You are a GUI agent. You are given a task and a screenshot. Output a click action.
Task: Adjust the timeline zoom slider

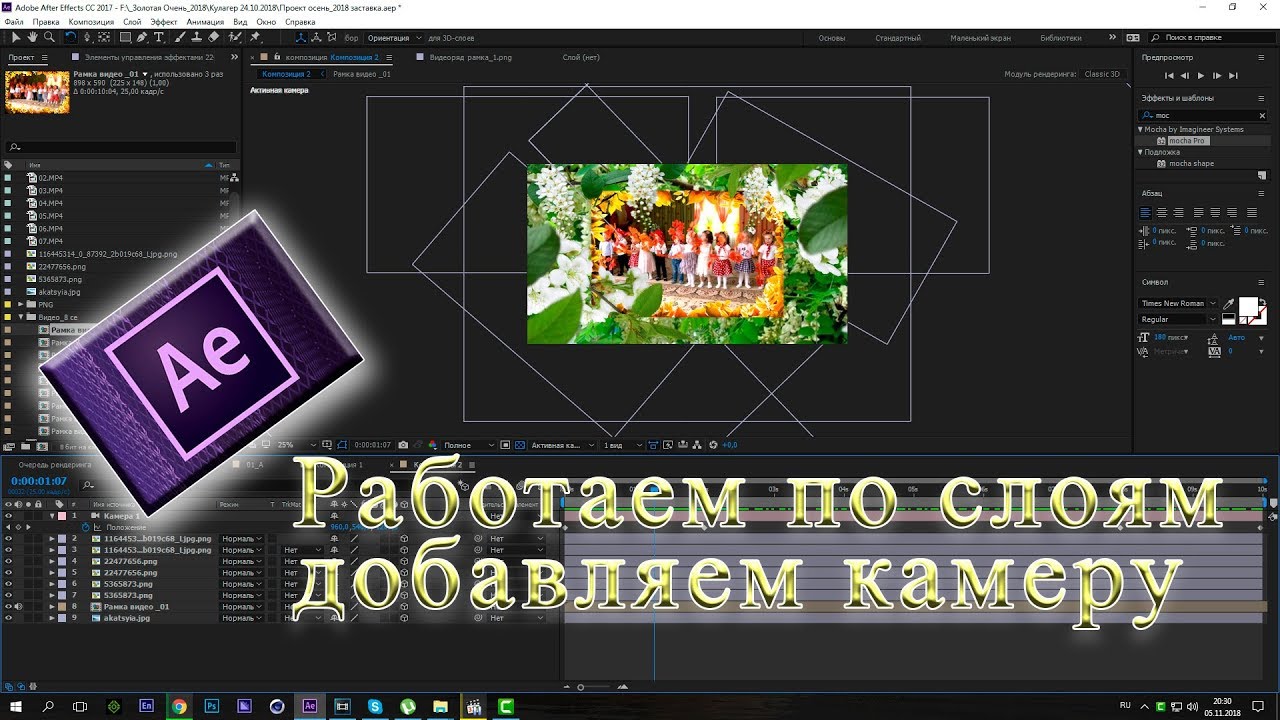pos(581,687)
